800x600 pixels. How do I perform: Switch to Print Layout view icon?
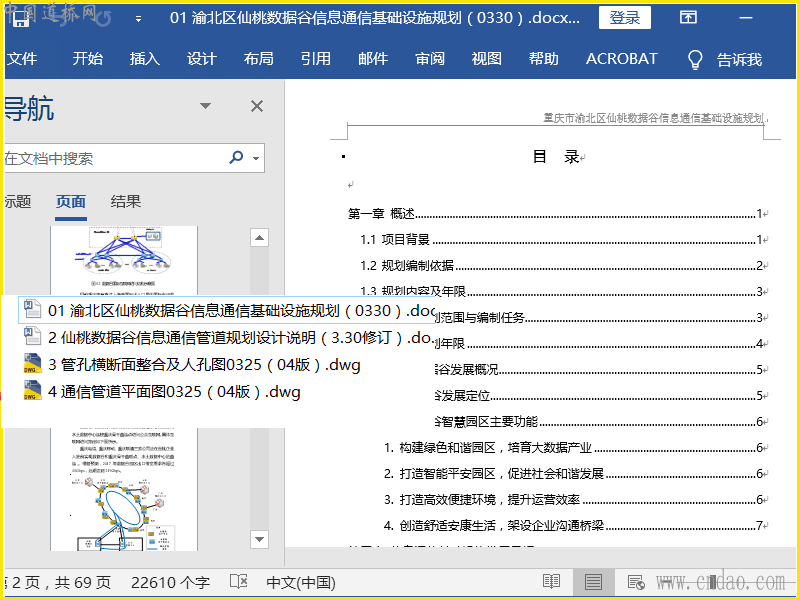pyautogui.click(x=593, y=582)
